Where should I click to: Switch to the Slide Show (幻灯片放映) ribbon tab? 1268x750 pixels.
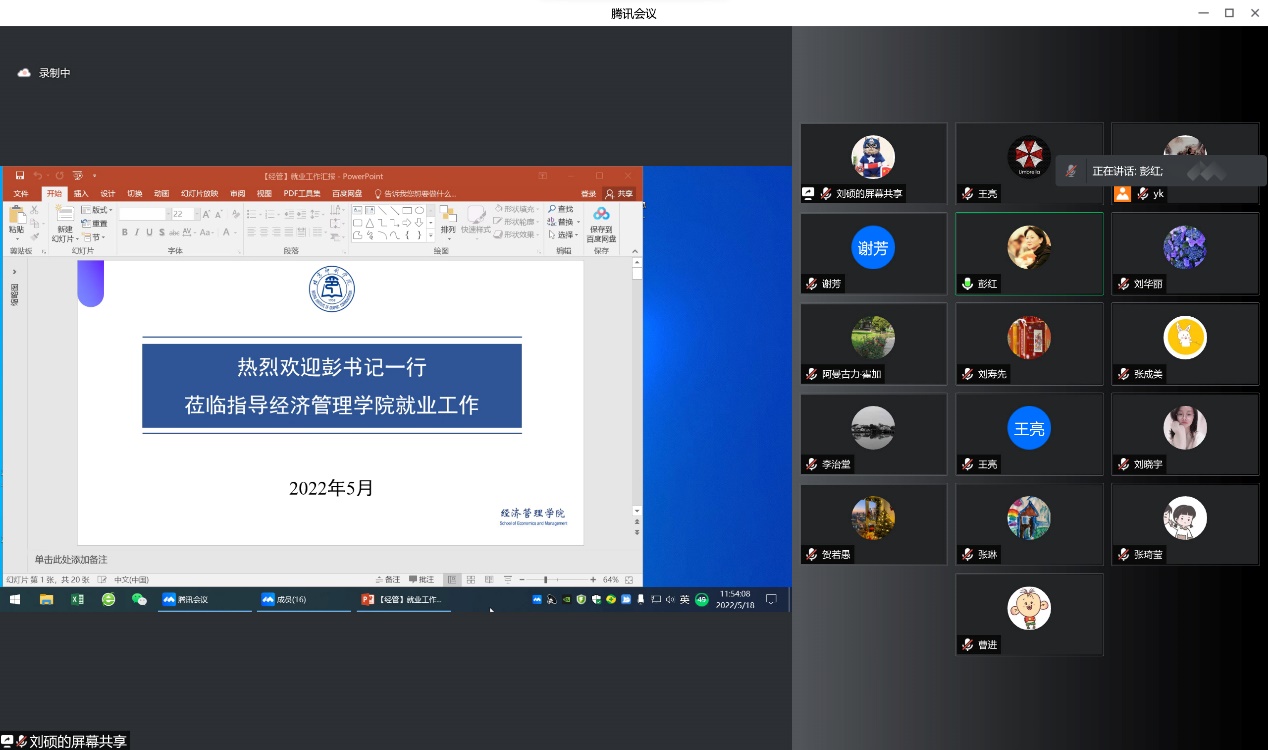[200, 194]
